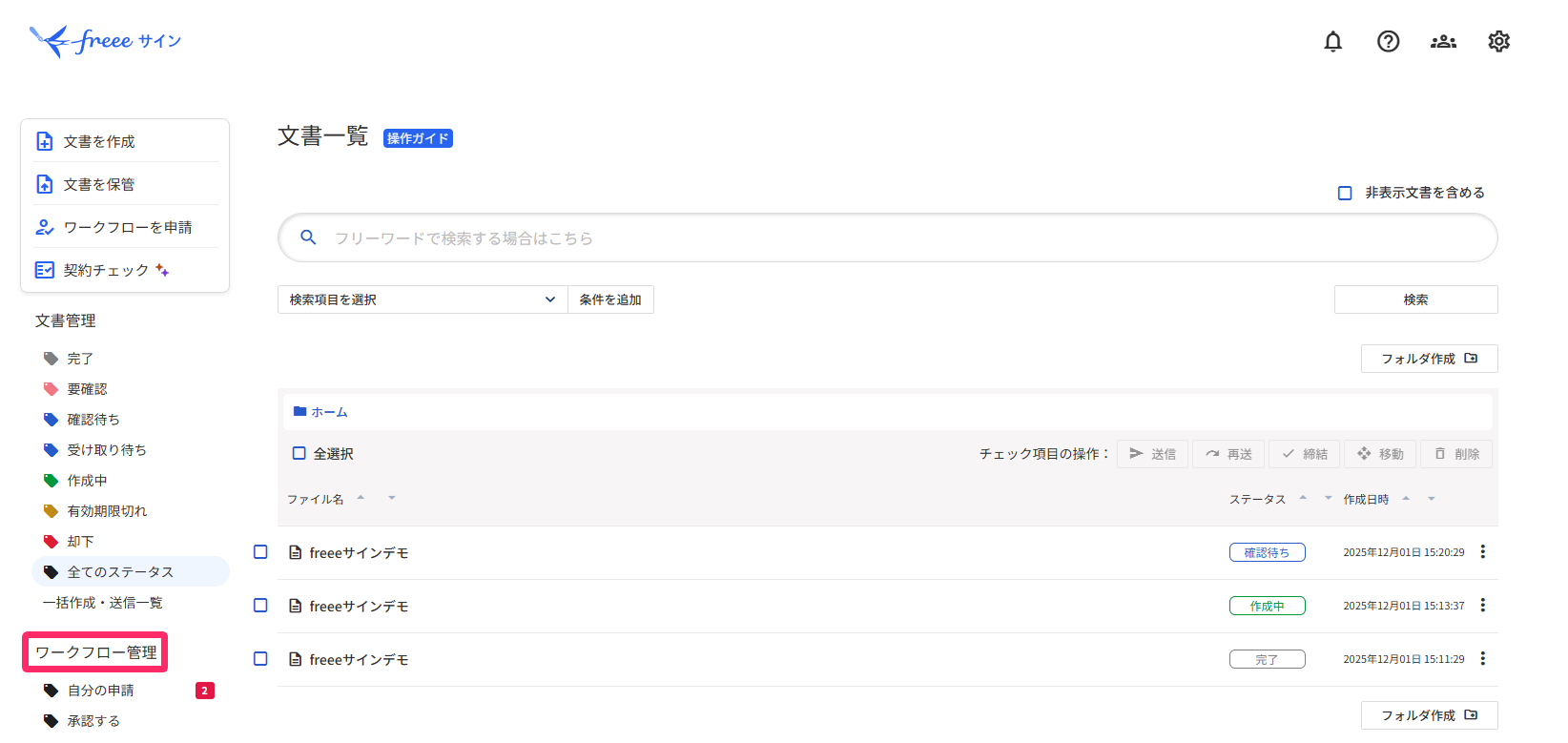The image size is (1568, 743).
Task: Sort ファイル名 ascending
Action: 361,498
